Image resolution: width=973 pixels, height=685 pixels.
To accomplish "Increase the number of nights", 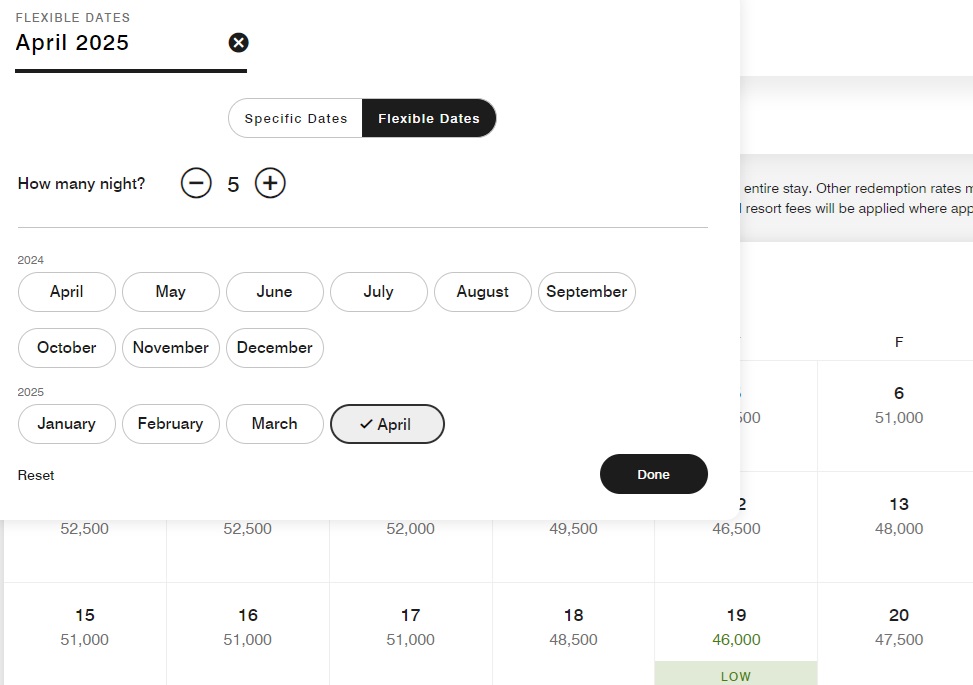I will pos(270,184).
